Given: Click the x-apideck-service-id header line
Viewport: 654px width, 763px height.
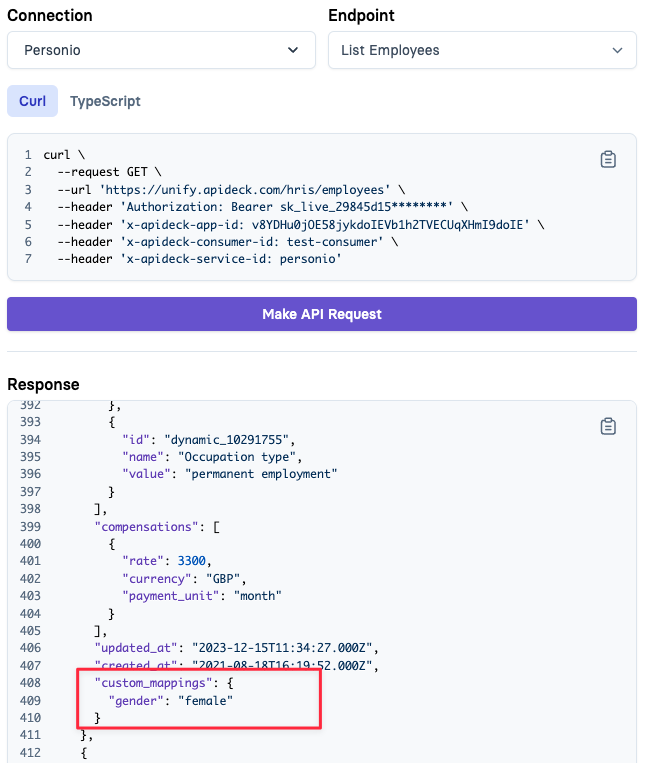Looking at the screenshot, I should (199, 259).
